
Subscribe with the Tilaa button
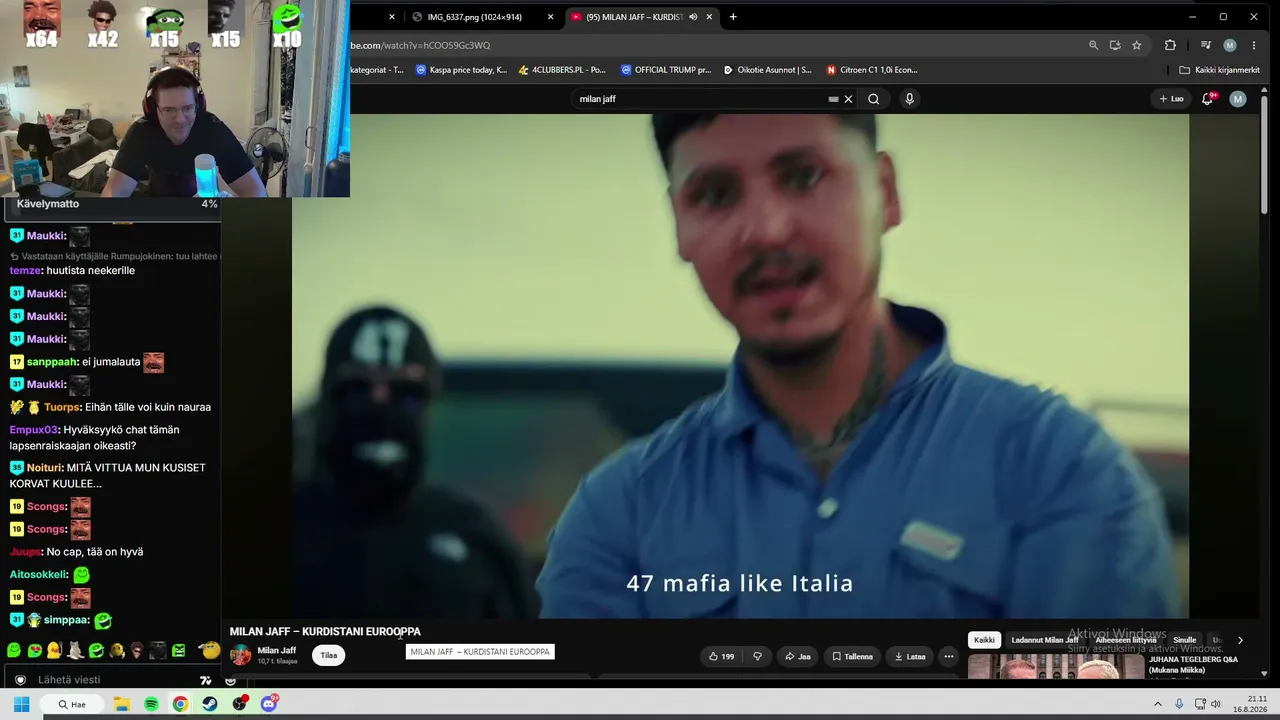pyautogui.click(x=329, y=656)
